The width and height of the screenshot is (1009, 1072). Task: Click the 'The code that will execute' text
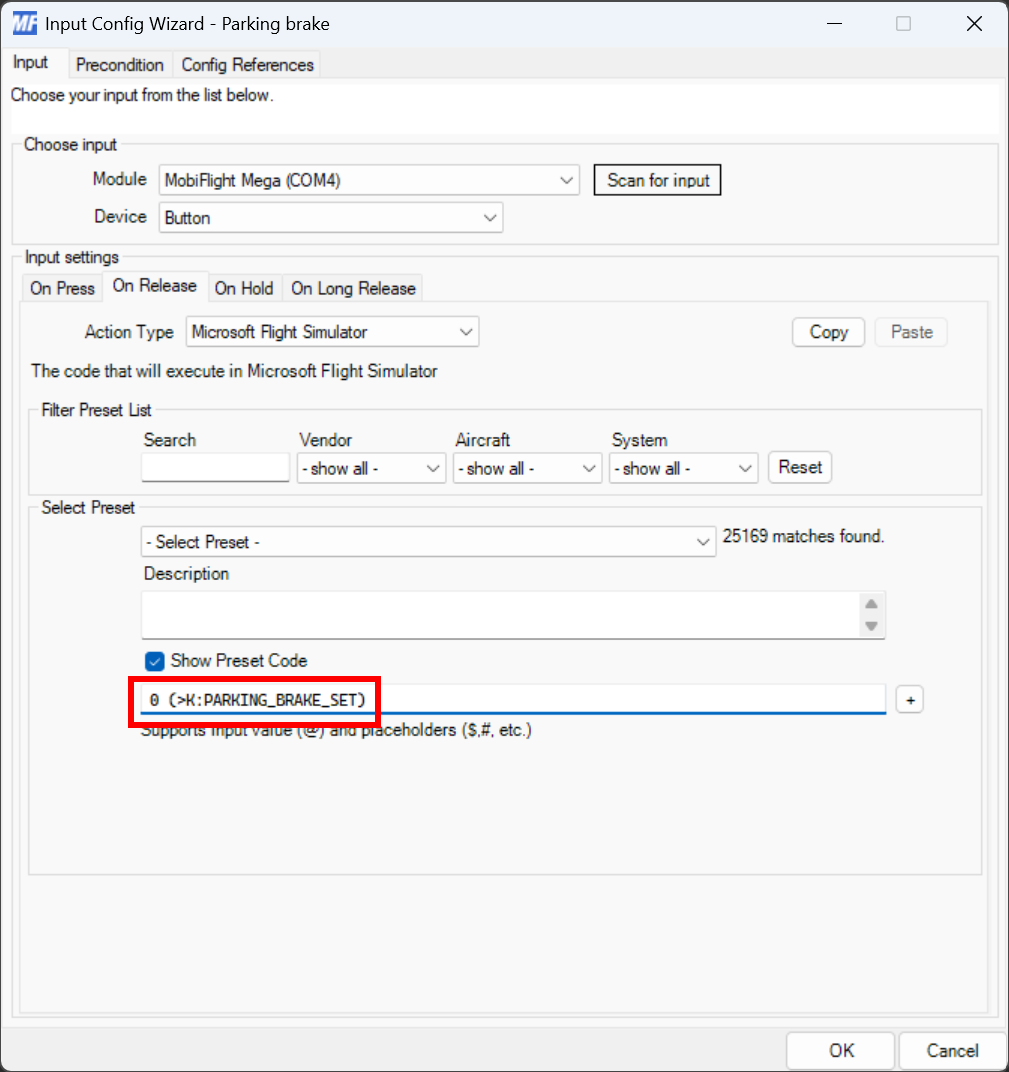[x=234, y=371]
